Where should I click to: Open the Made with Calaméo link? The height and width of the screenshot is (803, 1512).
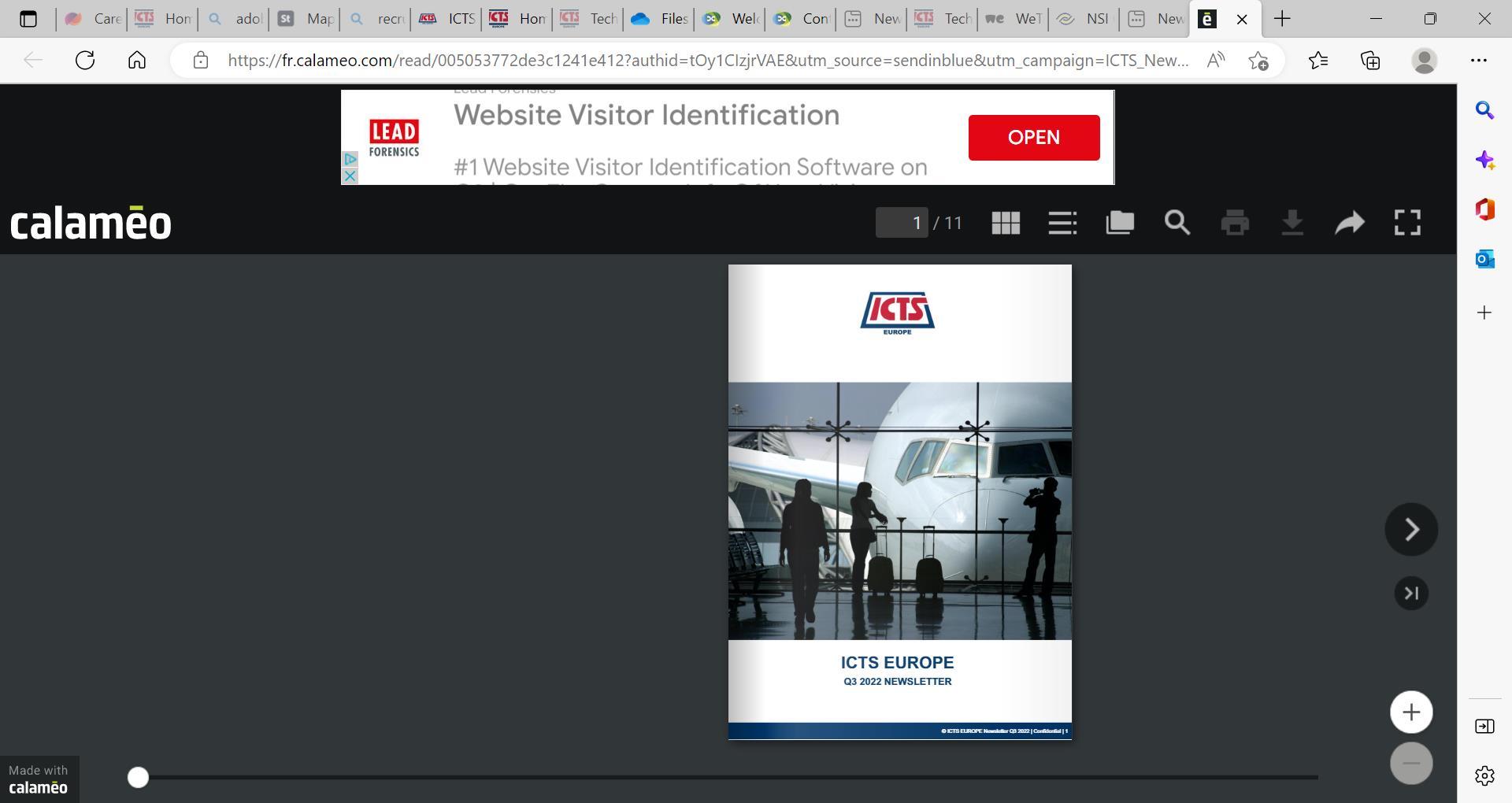click(x=39, y=779)
